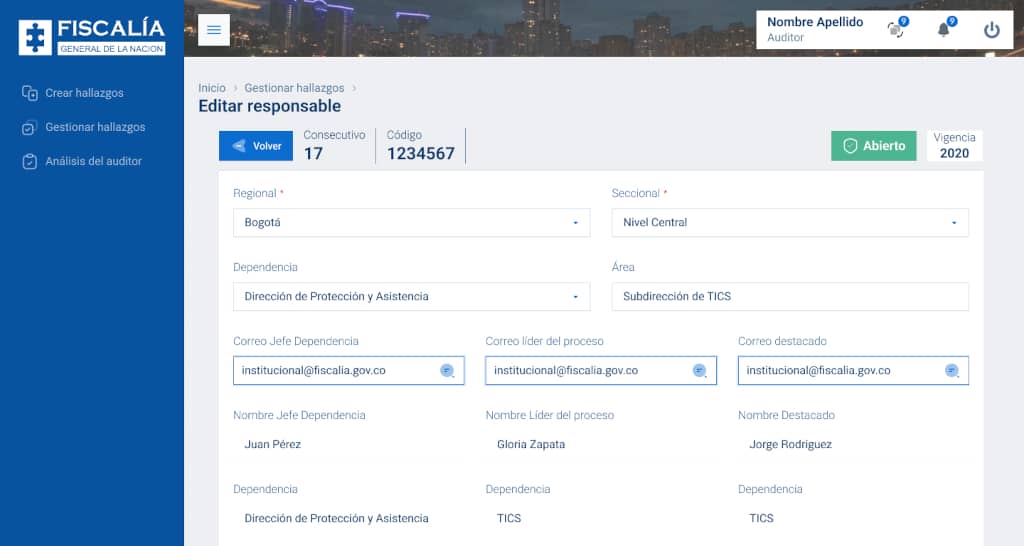This screenshot has height=546, width=1024.
Task: Click the power logout icon
Action: click(x=991, y=30)
